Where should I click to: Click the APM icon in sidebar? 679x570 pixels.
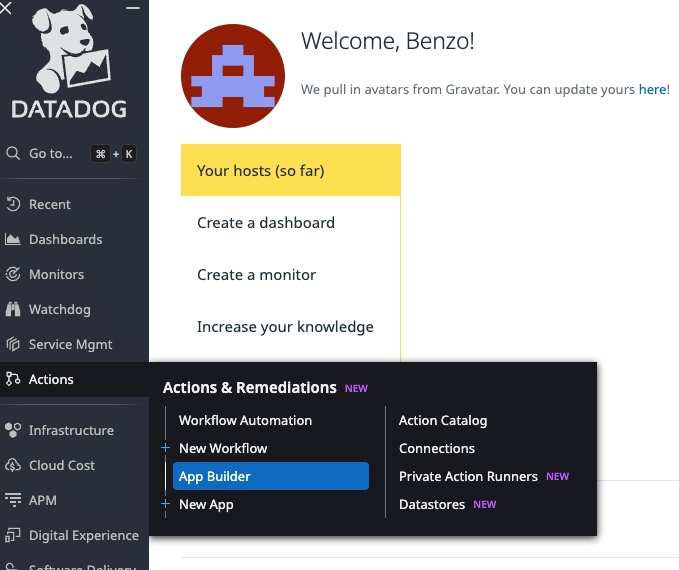click(x=13, y=500)
